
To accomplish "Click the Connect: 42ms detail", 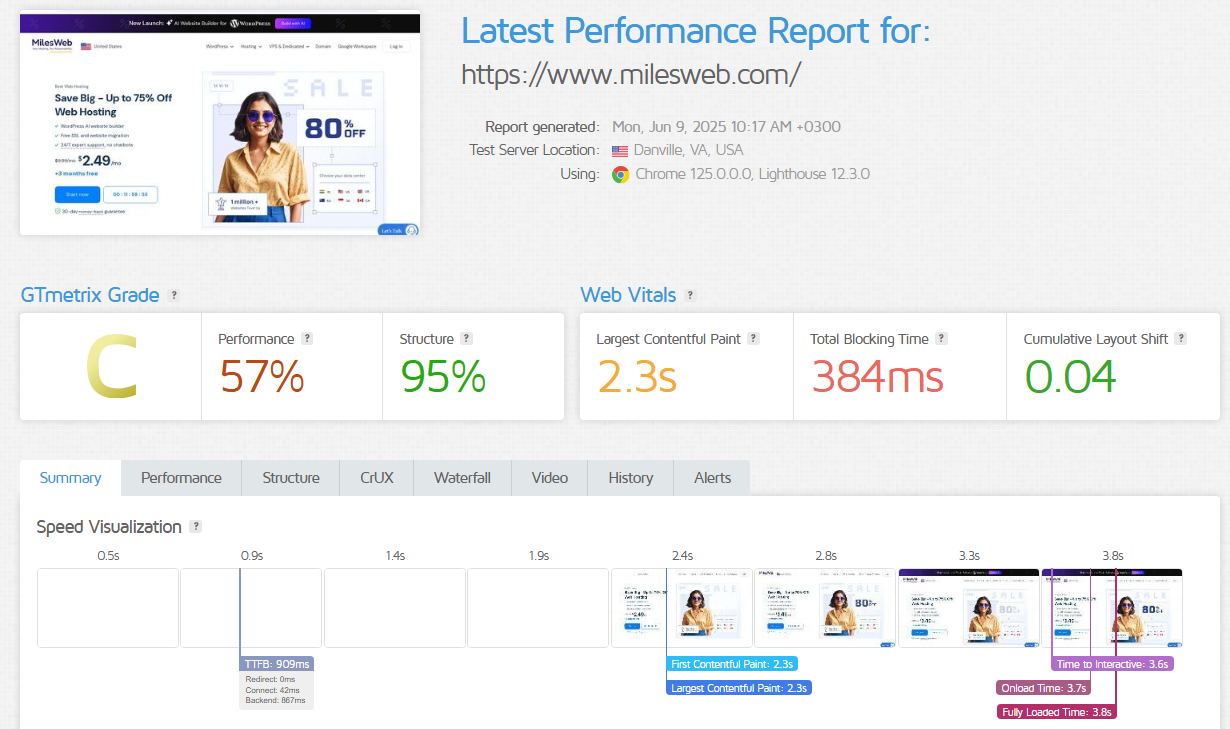I will coord(272,690).
